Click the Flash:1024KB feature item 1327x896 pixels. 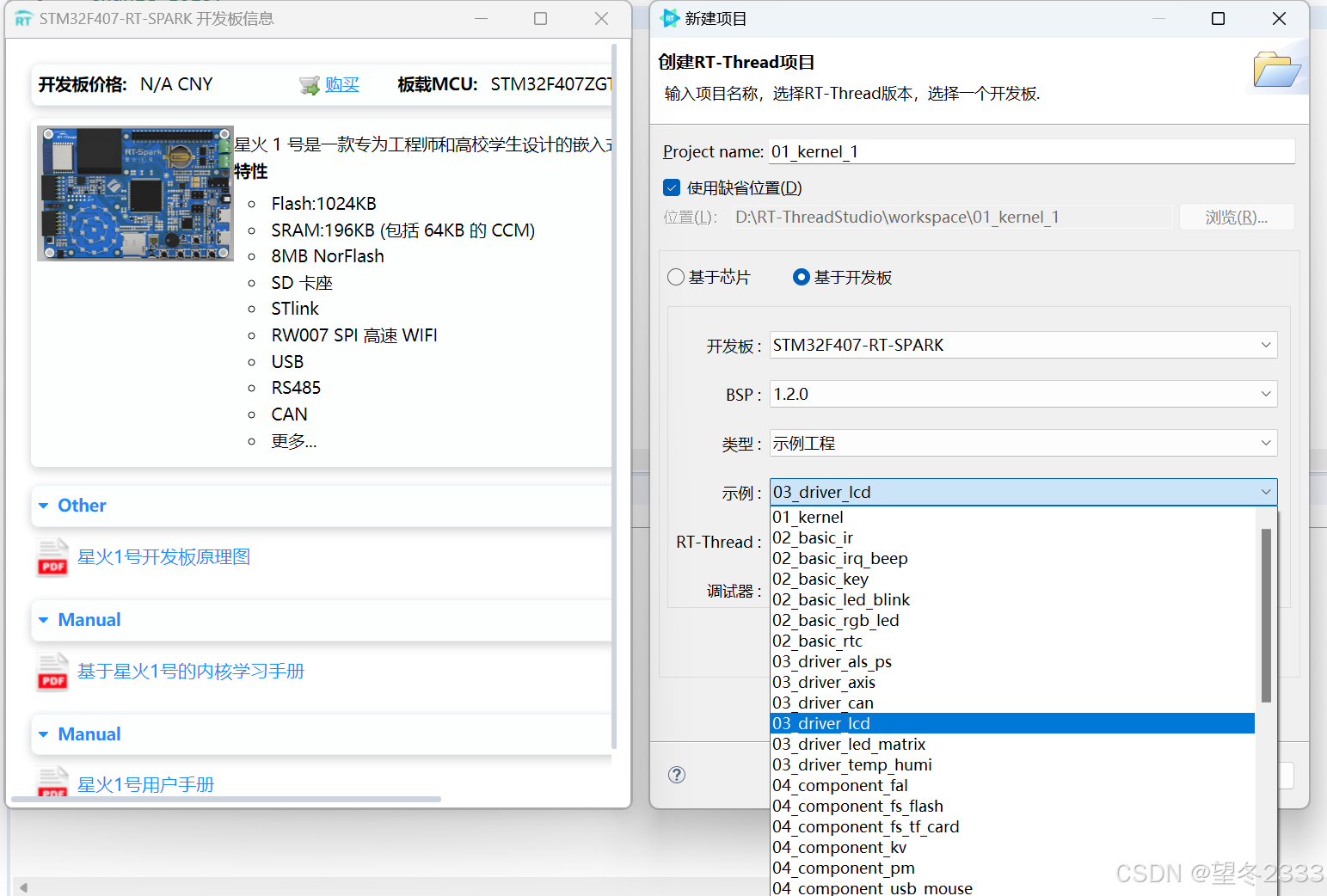(x=324, y=204)
